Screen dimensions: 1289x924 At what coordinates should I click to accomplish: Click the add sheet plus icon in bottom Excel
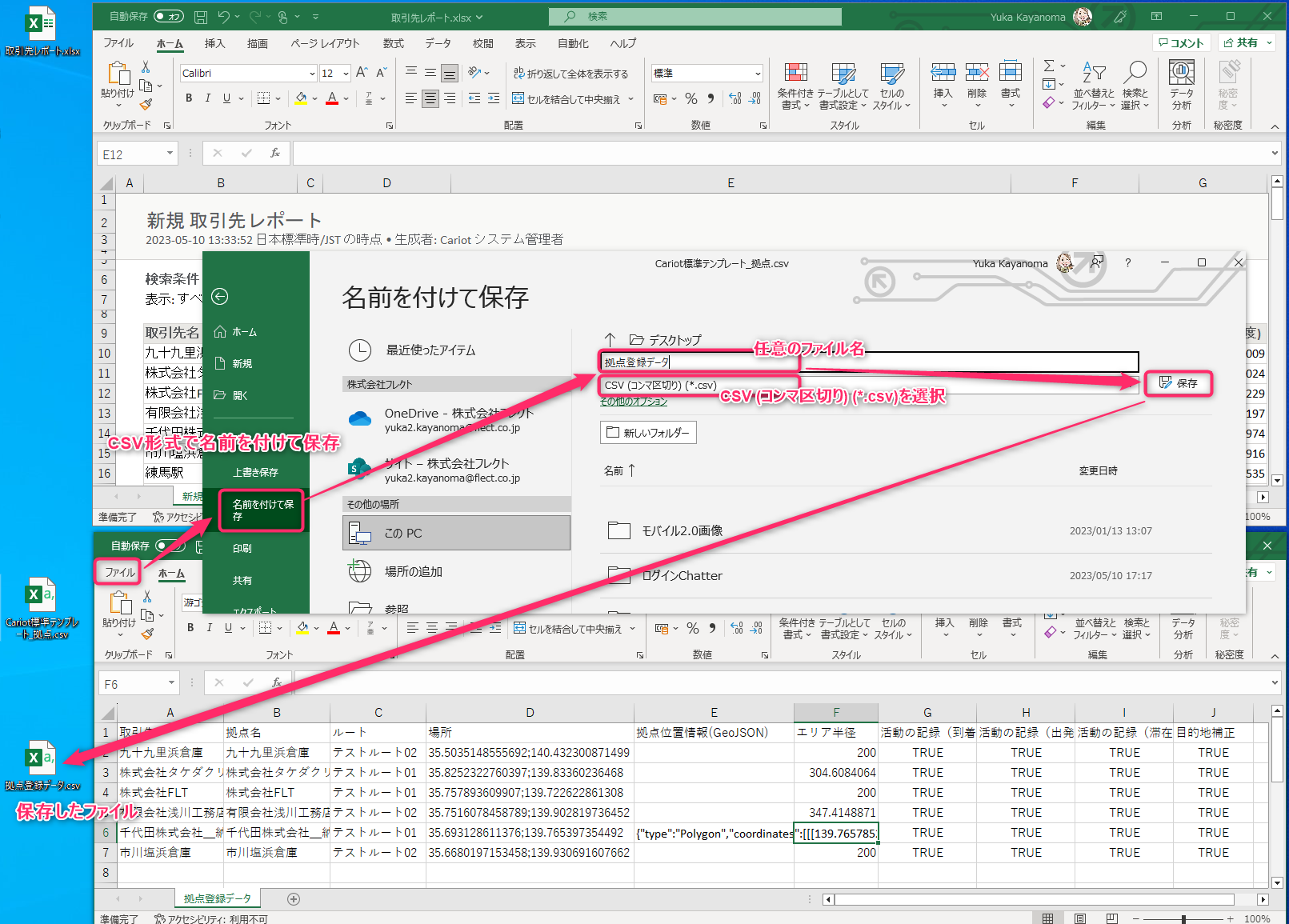[294, 899]
